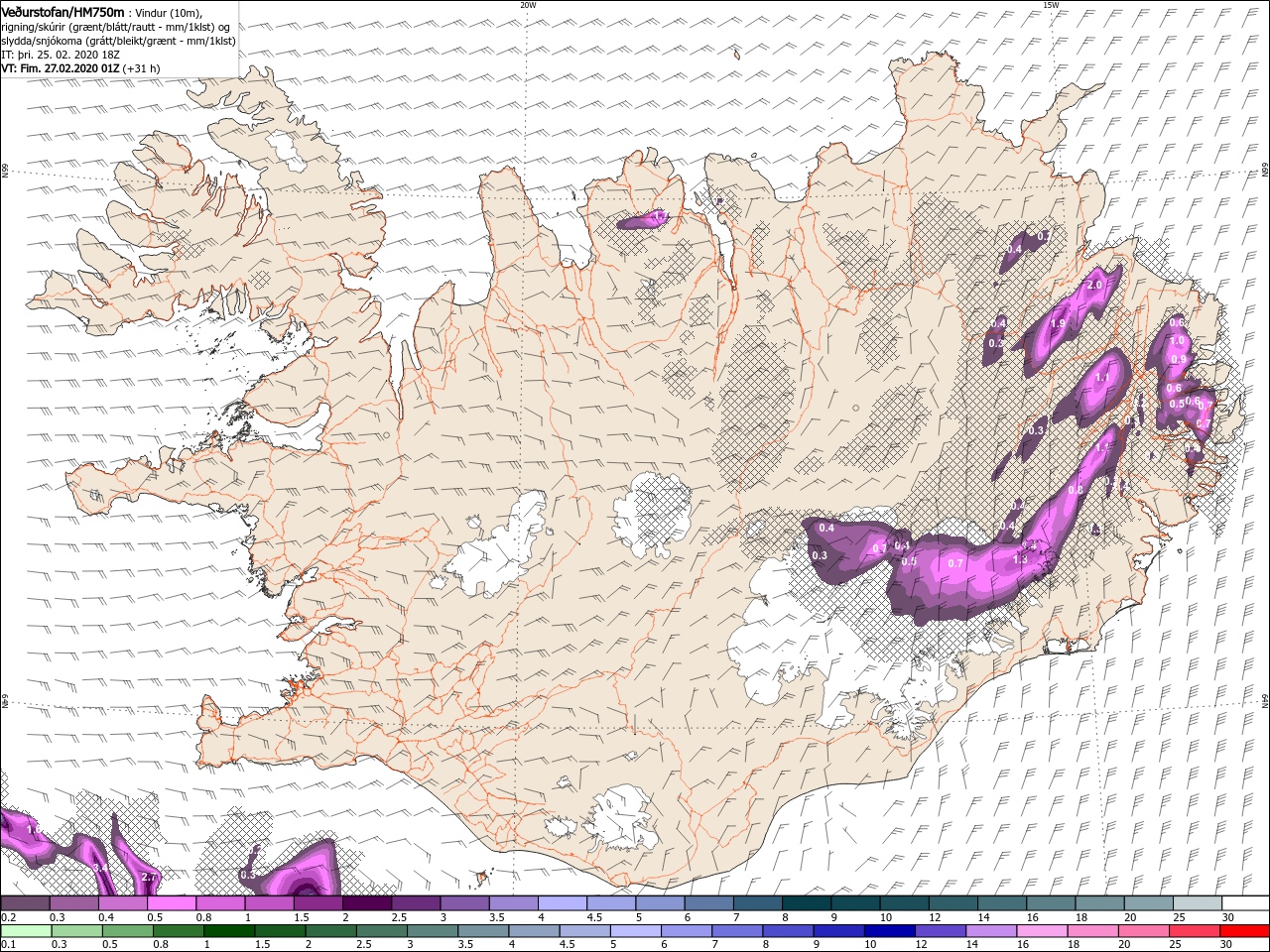Select the red swatch after 30 in the green legend row

point(1244,931)
